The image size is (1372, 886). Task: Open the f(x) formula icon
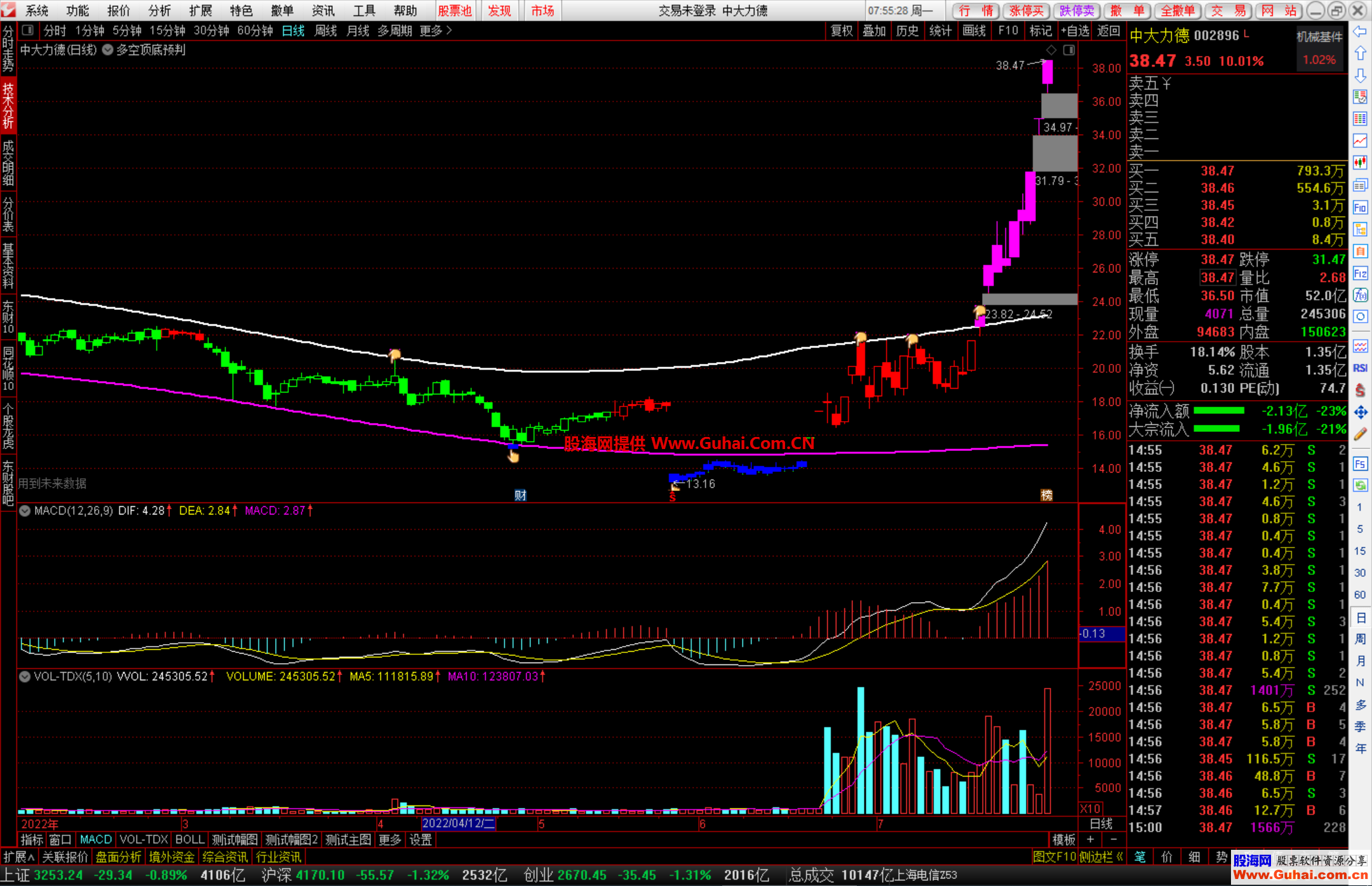[x=1360, y=295]
